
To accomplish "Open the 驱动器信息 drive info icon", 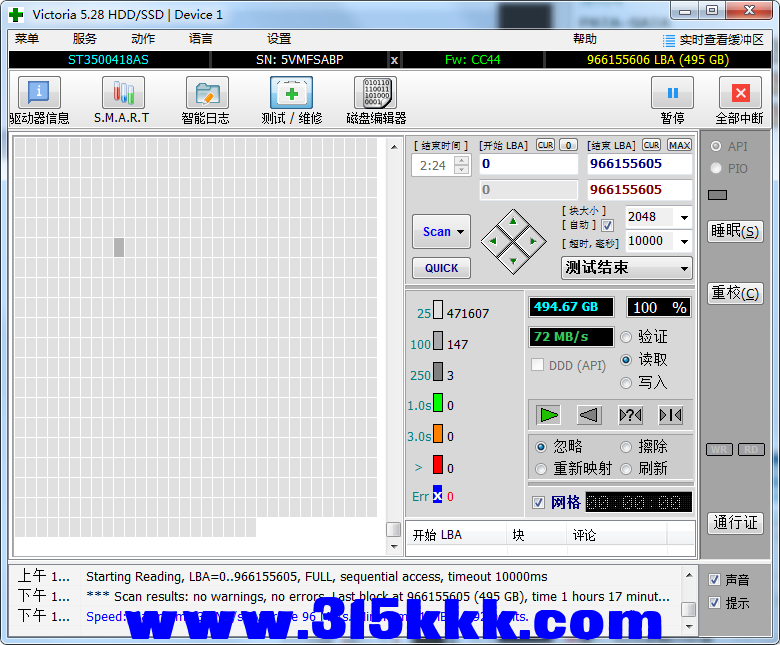I will (39, 94).
